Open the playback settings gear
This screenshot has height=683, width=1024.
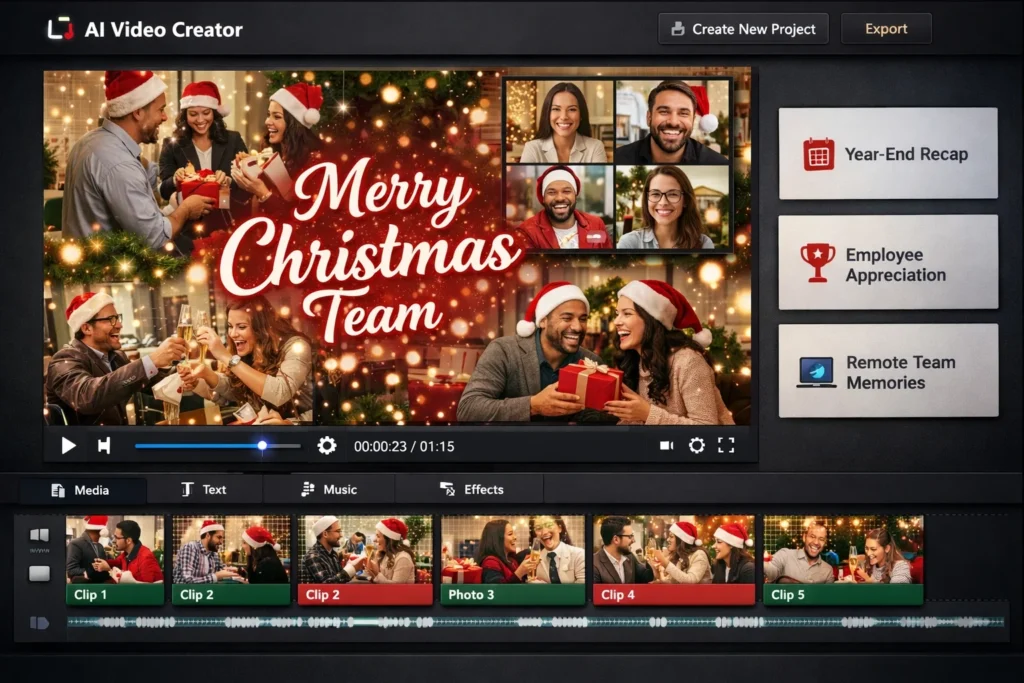pos(327,446)
